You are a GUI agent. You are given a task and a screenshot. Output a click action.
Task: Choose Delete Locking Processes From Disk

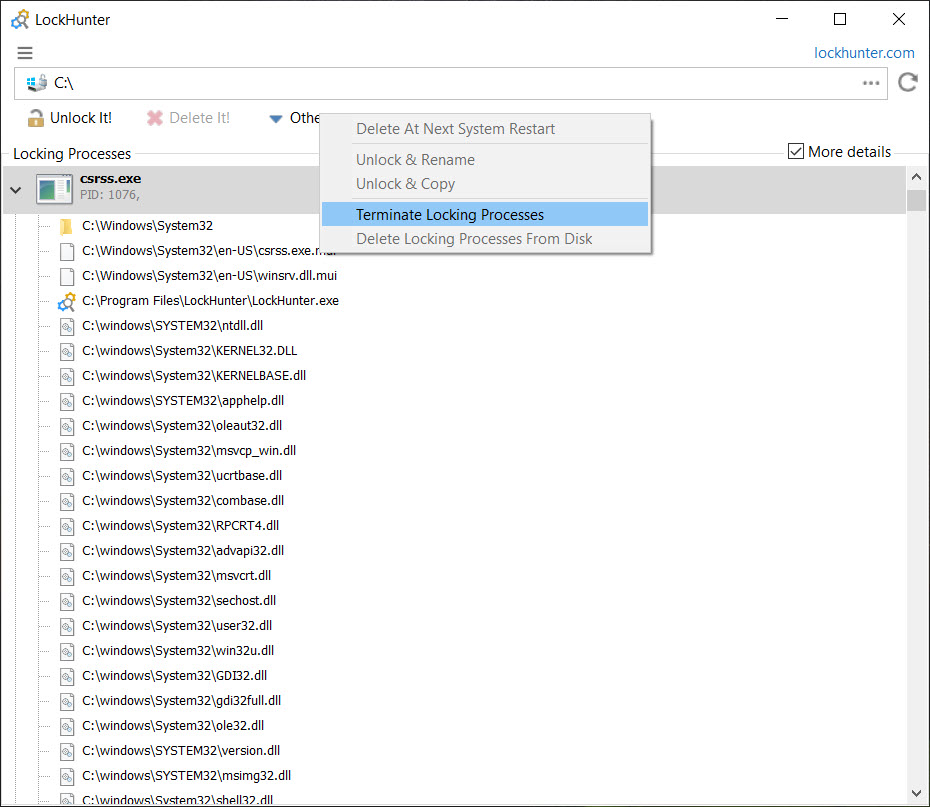[474, 239]
